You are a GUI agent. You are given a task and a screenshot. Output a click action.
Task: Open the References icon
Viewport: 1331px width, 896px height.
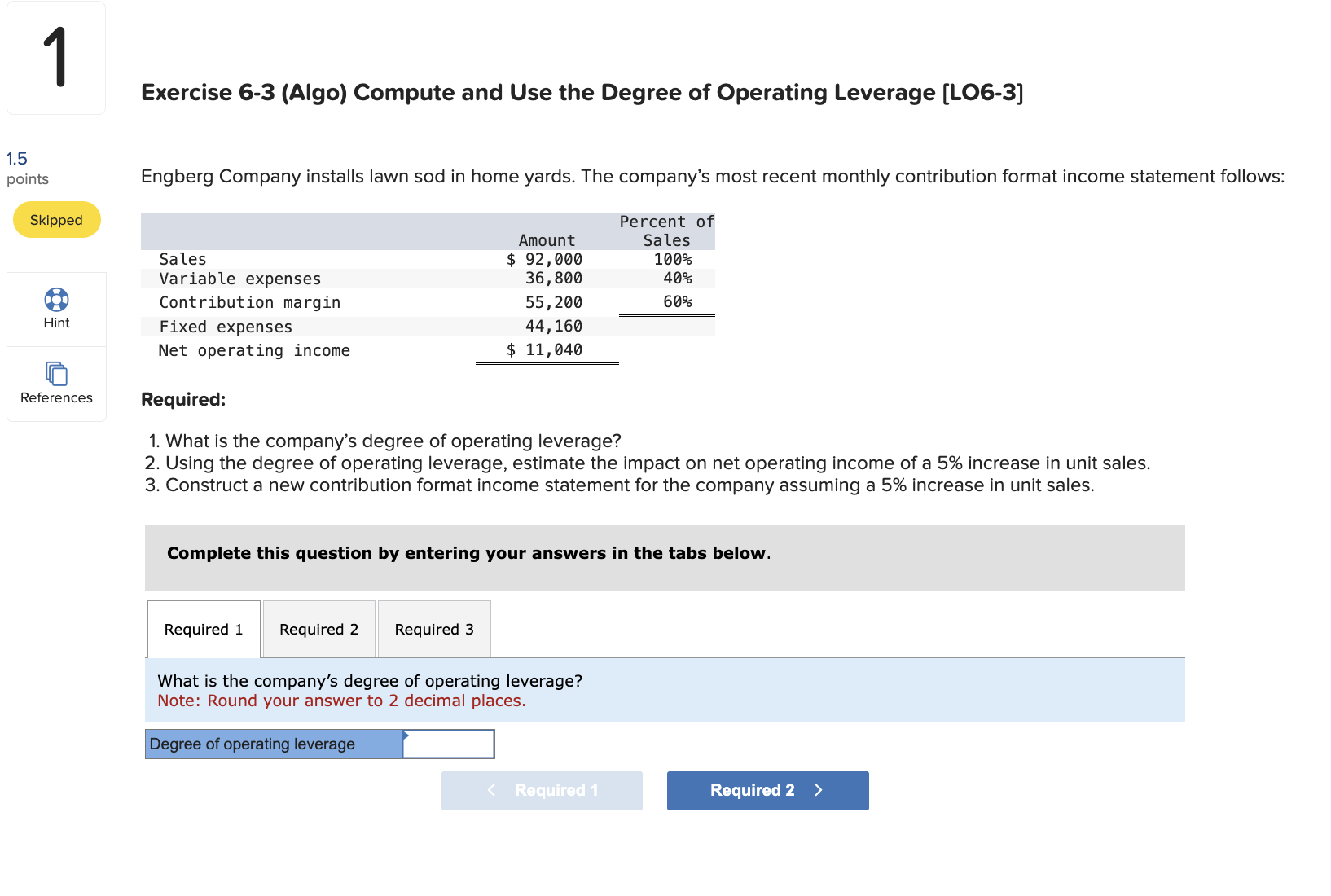55,374
